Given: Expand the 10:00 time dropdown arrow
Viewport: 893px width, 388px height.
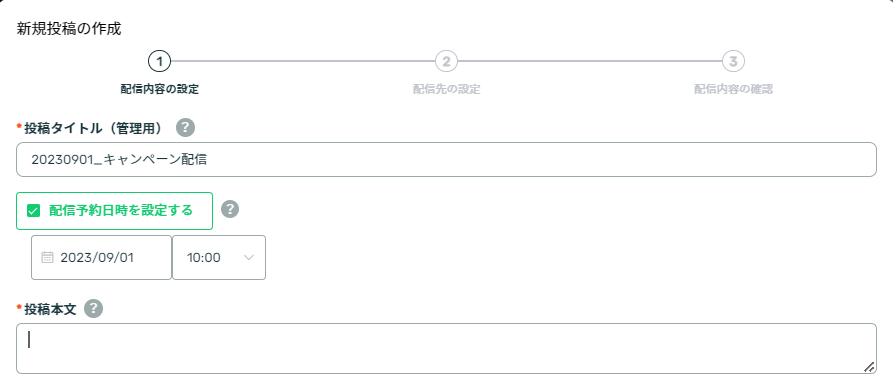Looking at the screenshot, I should (248, 258).
